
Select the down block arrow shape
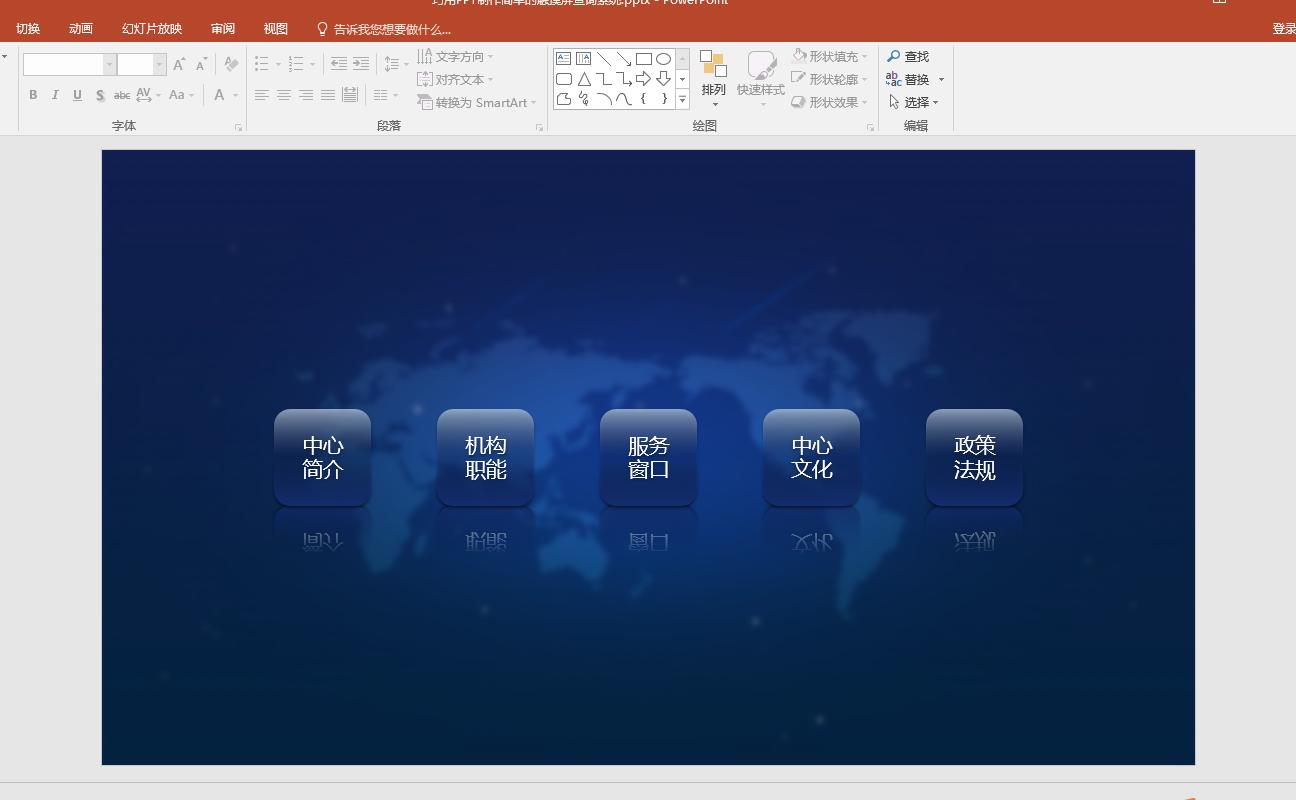663,79
